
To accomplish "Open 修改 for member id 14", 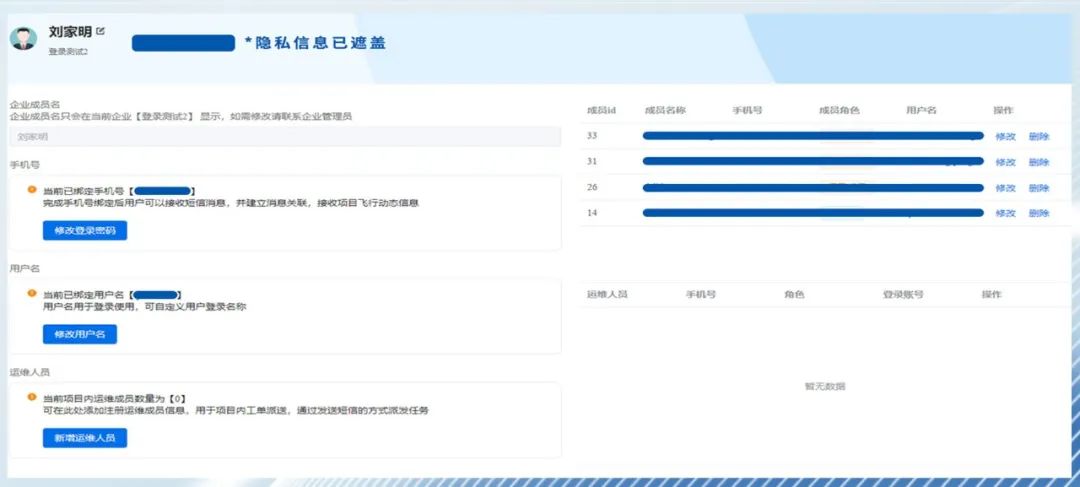I will tap(1005, 213).
